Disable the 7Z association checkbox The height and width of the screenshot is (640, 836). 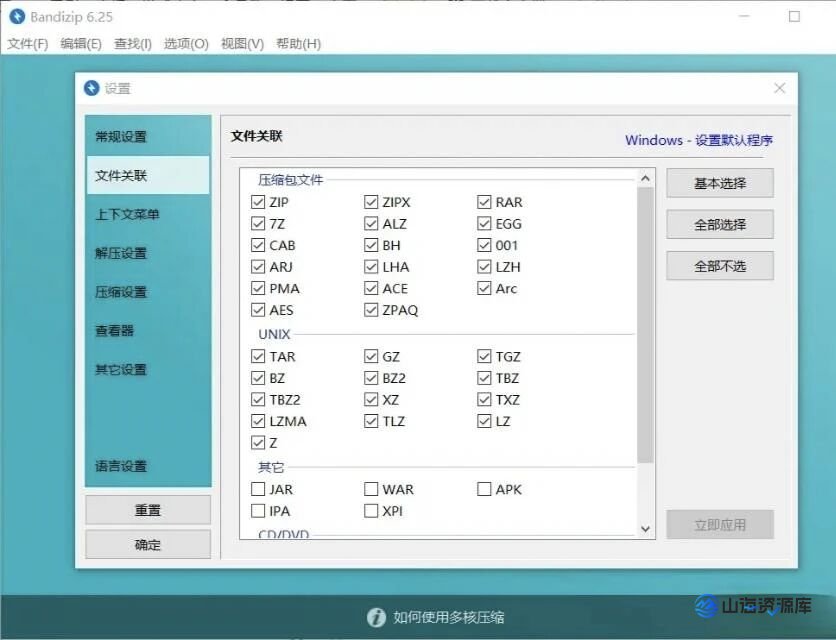(x=258, y=224)
